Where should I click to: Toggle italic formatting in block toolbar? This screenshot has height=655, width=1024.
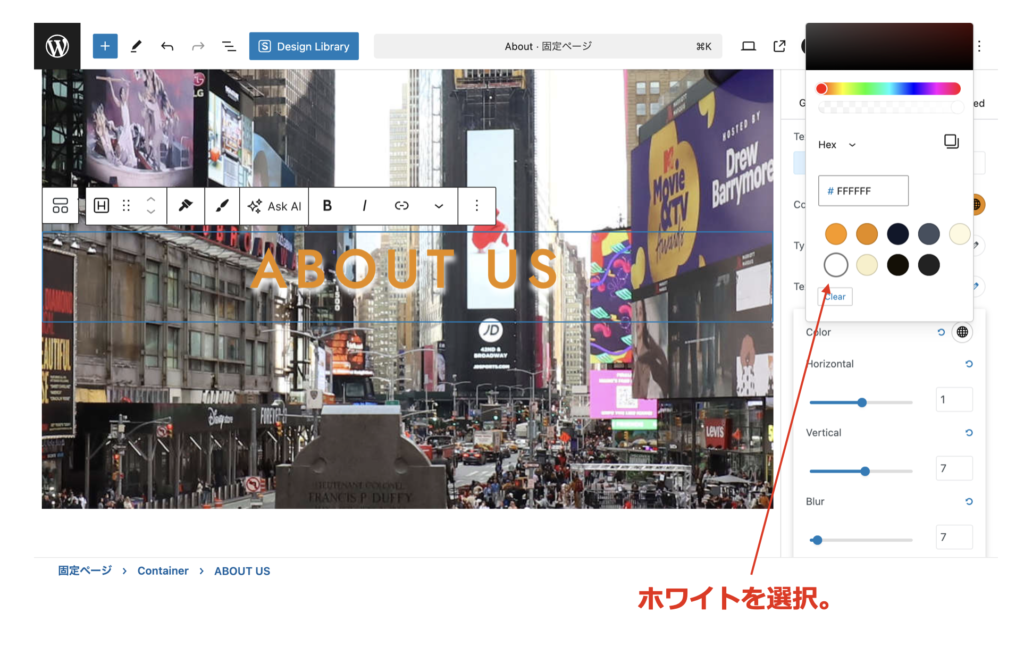coord(364,206)
